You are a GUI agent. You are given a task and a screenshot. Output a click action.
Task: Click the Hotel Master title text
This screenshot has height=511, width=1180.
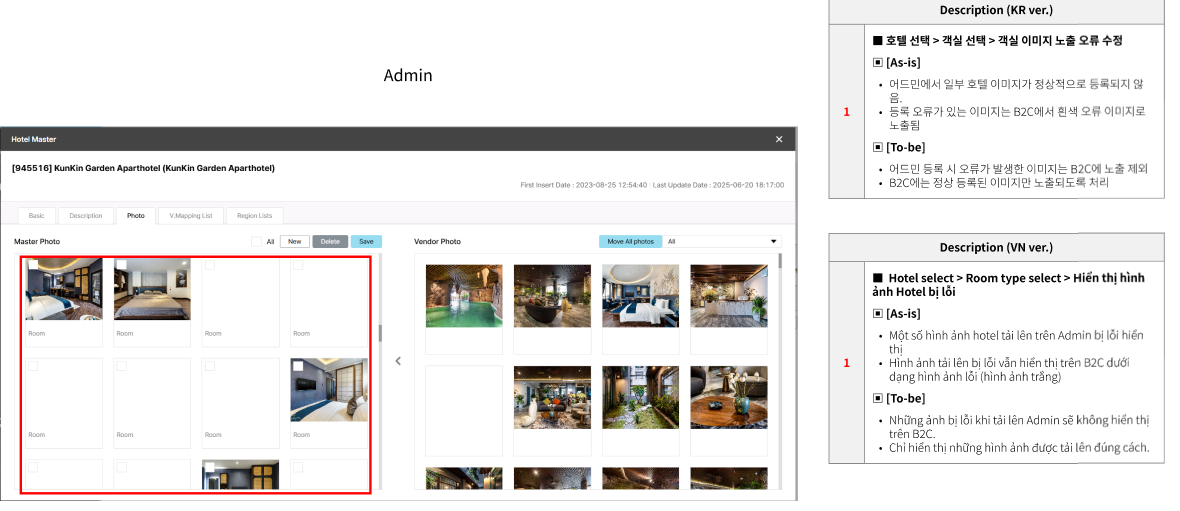click(x=34, y=139)
